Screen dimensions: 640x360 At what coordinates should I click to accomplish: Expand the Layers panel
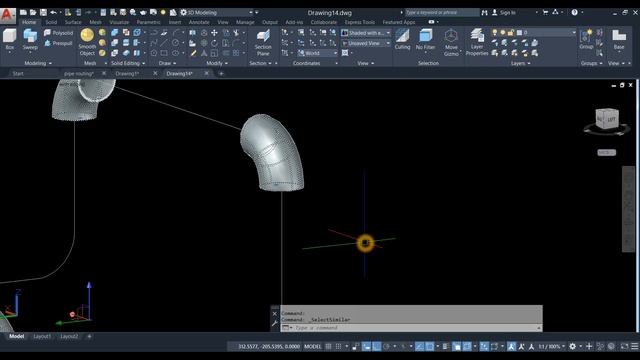[521, 63]
